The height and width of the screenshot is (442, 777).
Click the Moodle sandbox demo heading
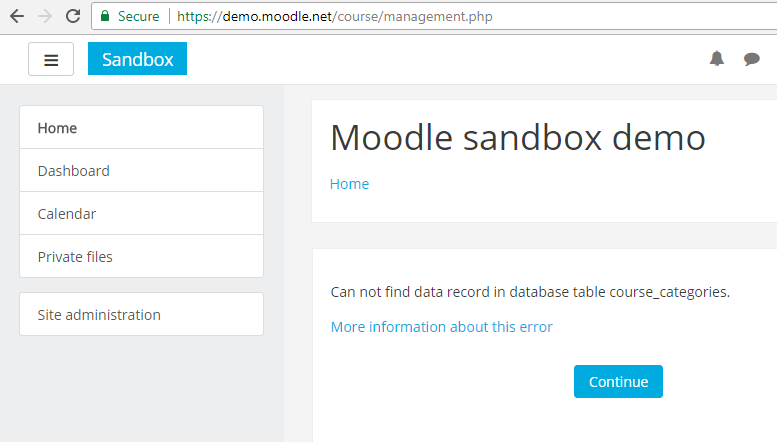coord(518,137)
